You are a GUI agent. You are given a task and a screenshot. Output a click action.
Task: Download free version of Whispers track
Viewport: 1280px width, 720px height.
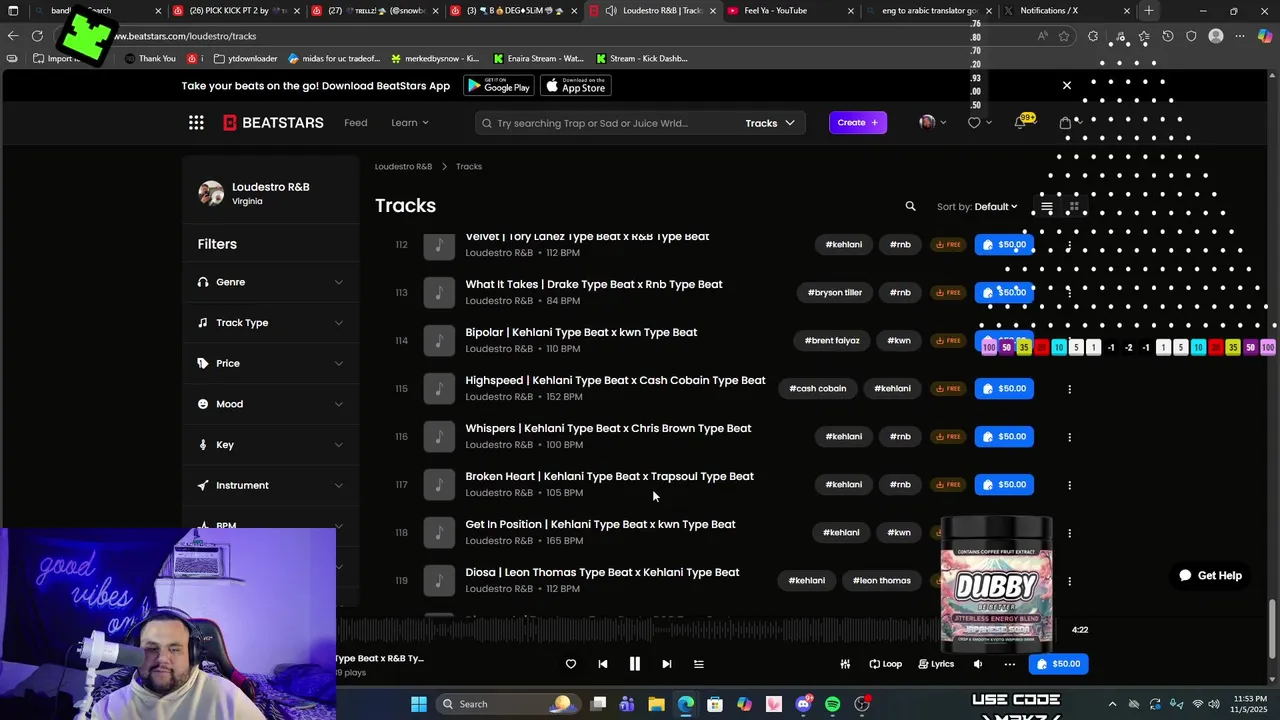click(947, 436)
